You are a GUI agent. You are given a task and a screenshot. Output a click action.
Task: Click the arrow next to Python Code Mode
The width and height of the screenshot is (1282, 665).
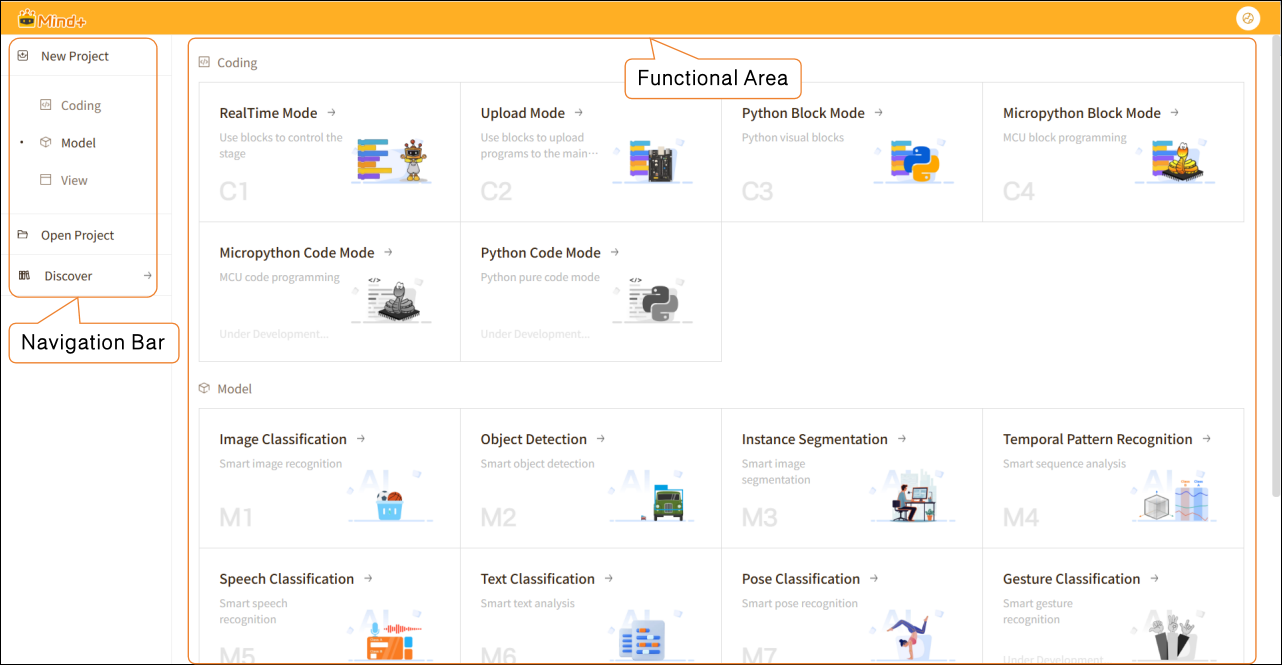tap(615, 253)
